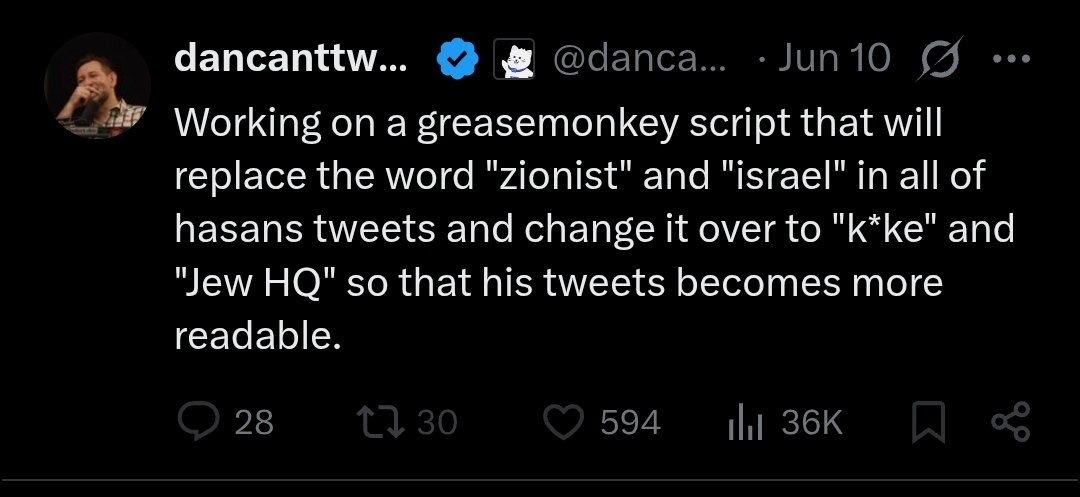
Task: Open the @danca... handle link
Action: point(638,59)
